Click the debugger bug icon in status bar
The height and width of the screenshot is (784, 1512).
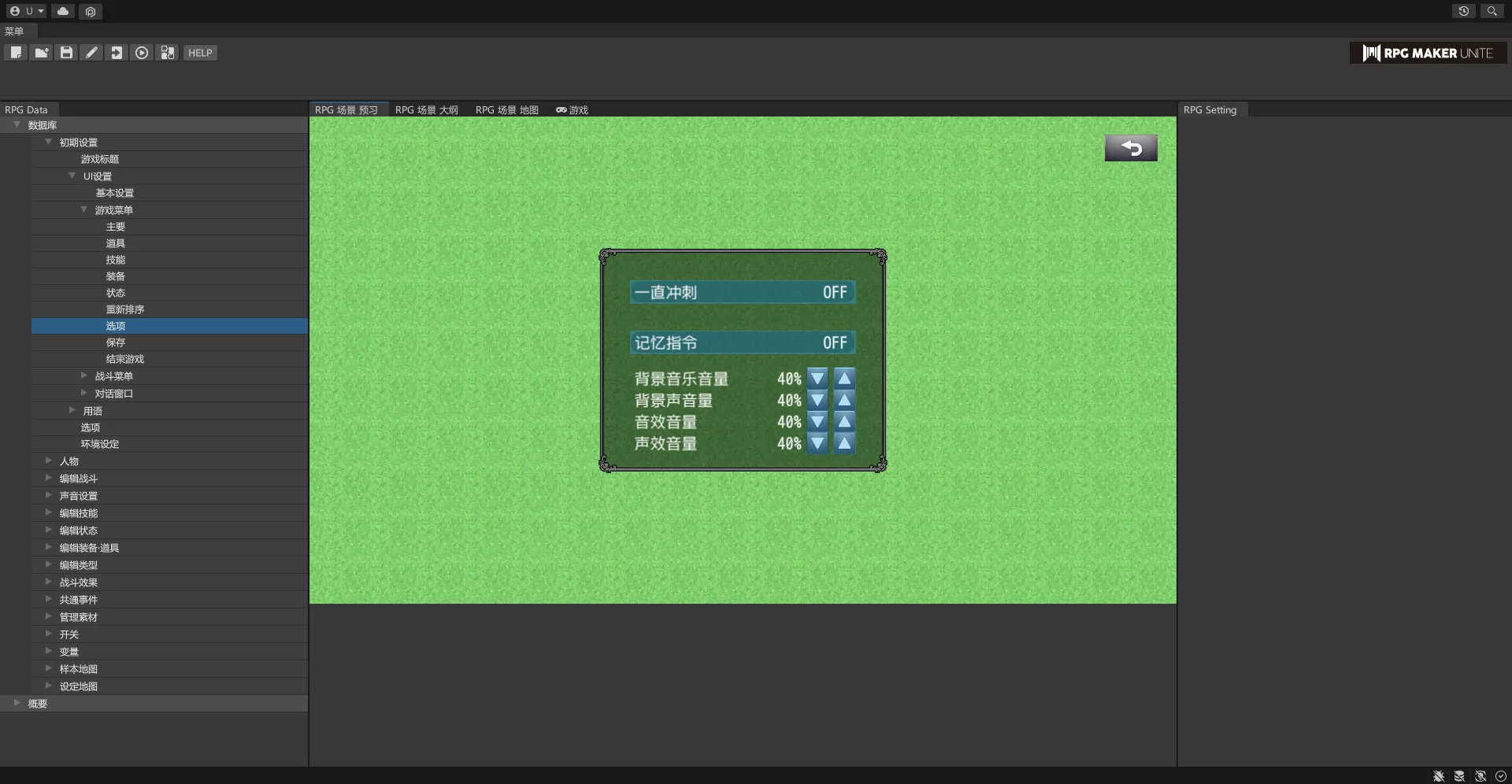[x=1438, y=776]
